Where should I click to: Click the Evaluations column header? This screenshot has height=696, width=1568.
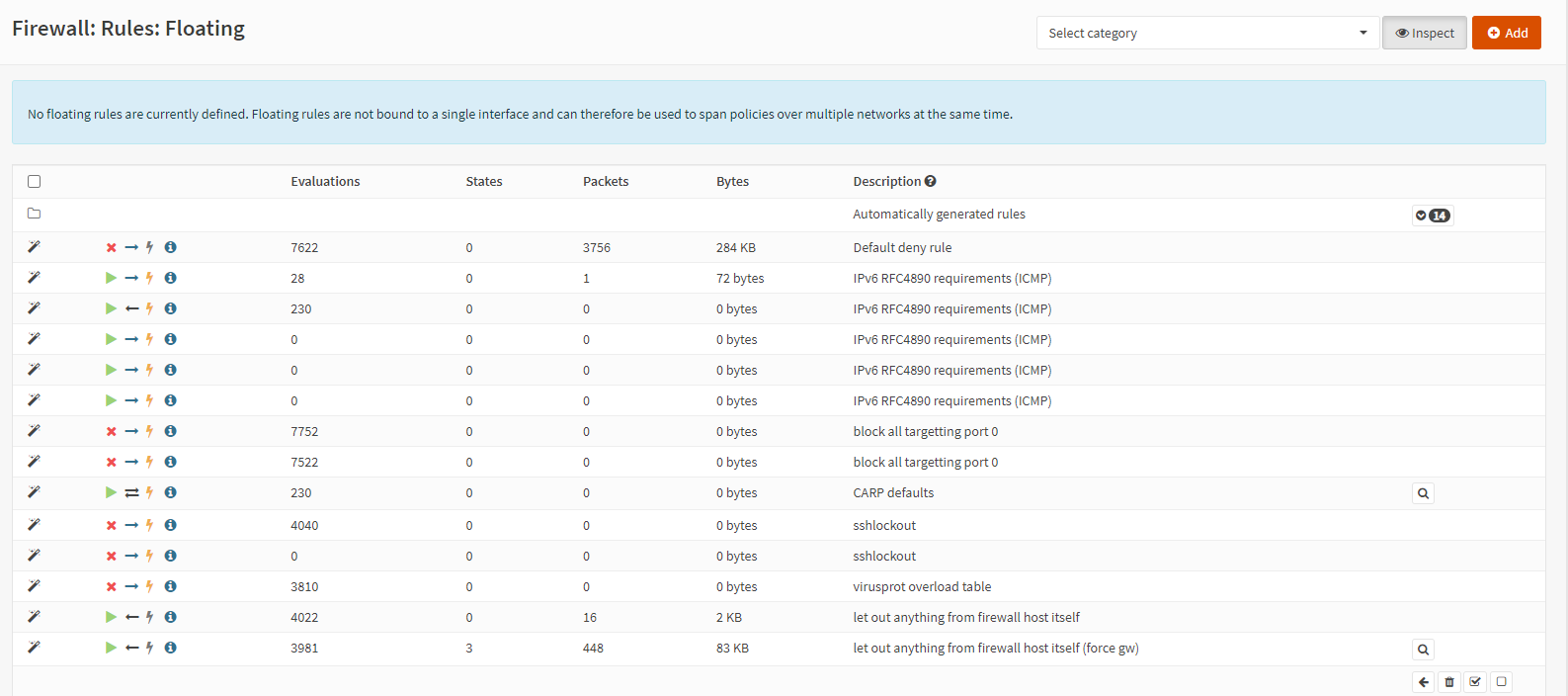(325, 181)
